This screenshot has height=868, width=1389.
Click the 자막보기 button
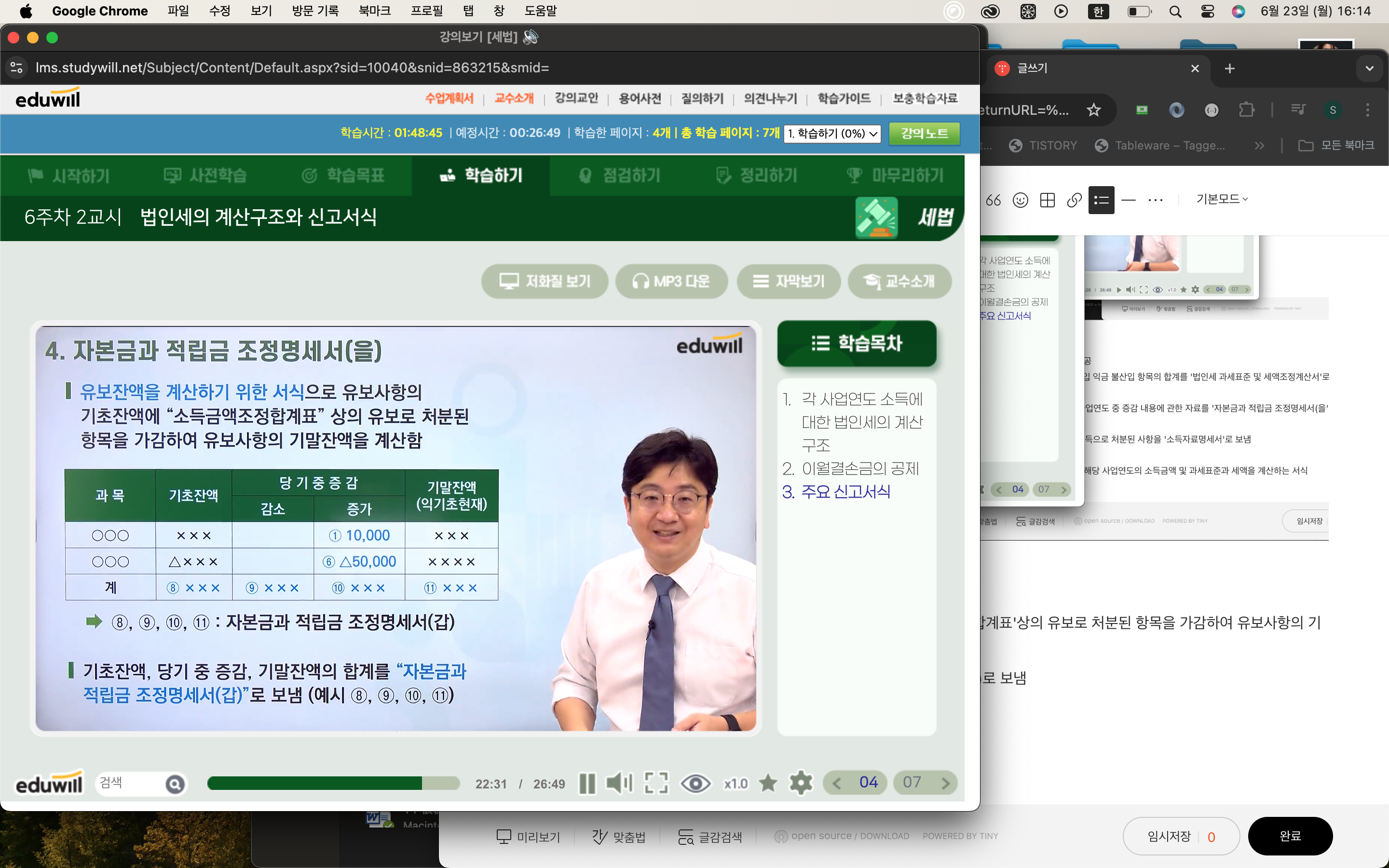(789, 281)
